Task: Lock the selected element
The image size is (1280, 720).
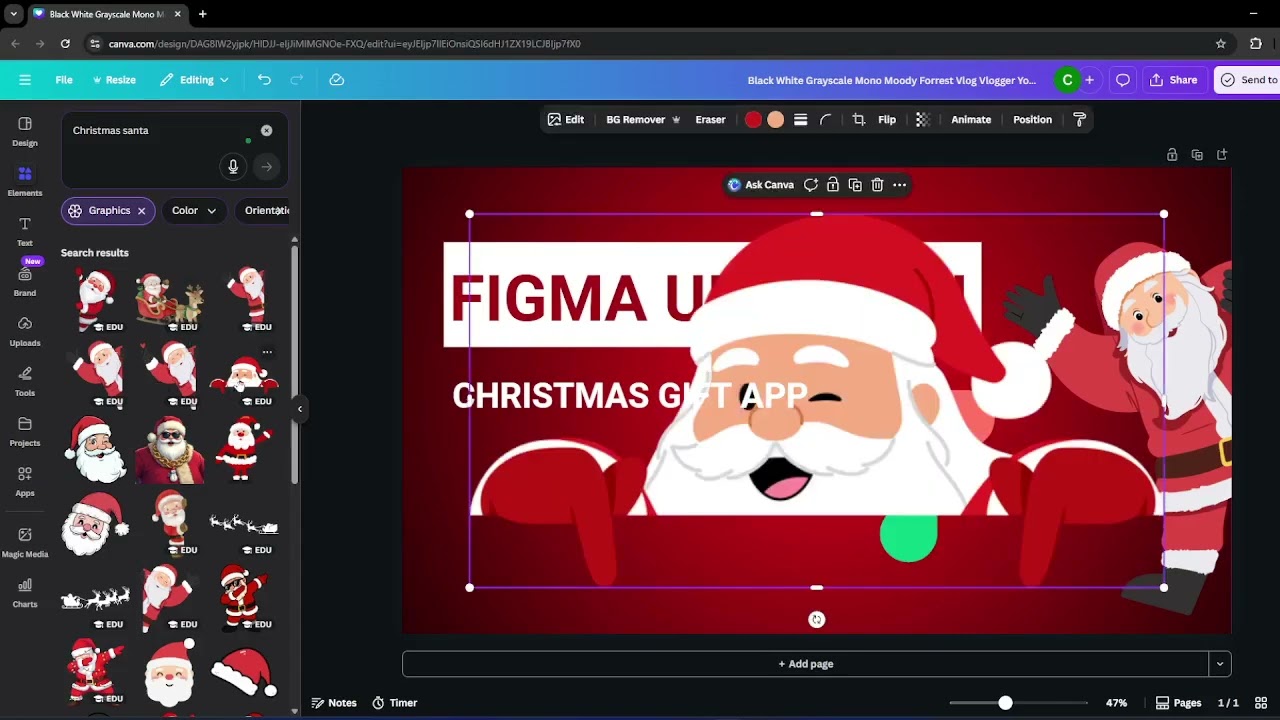Action: (x=833, y=185)
